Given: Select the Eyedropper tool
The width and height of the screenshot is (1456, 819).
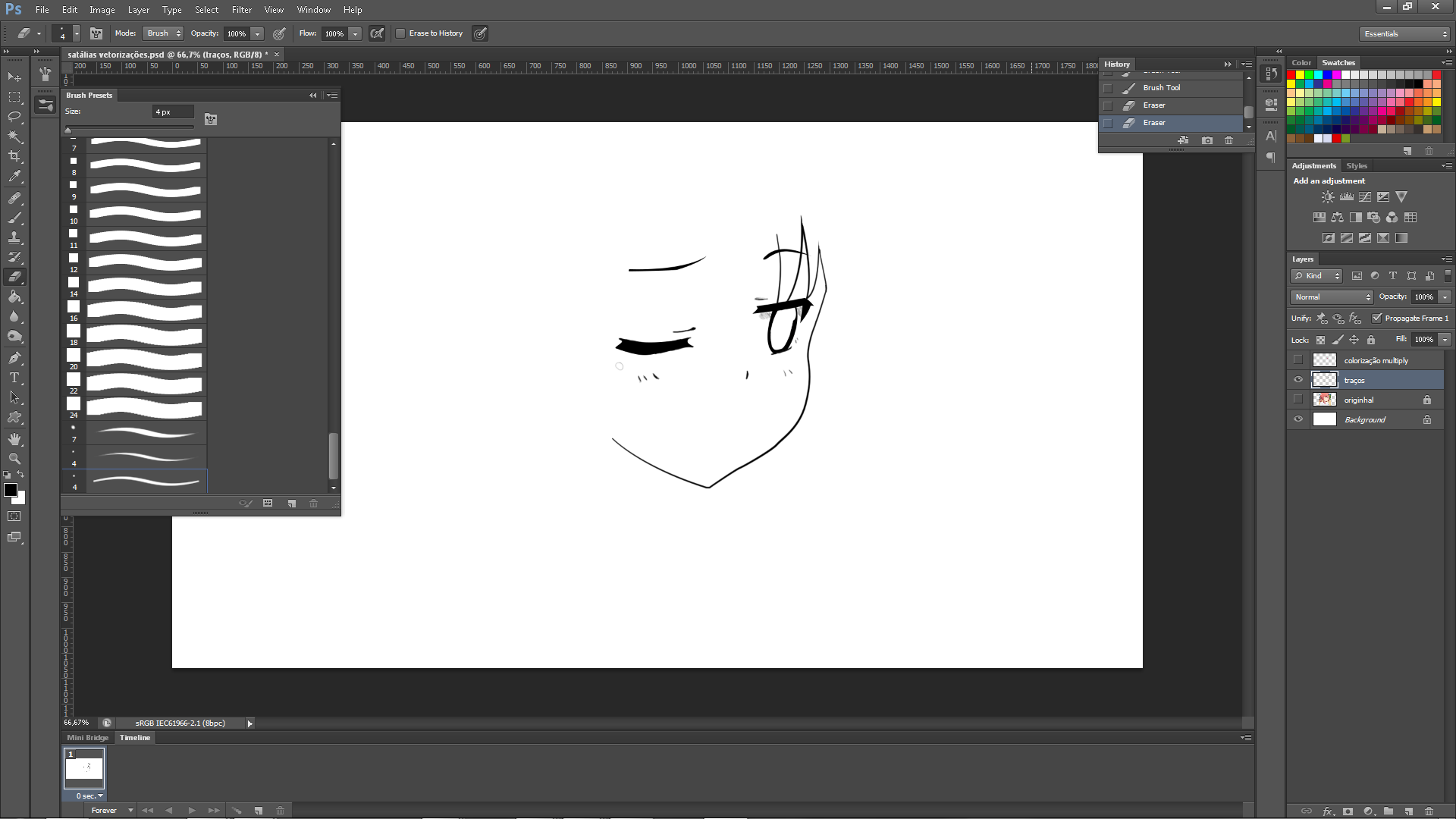Looking at the screenshot, I should coord(14,176).
